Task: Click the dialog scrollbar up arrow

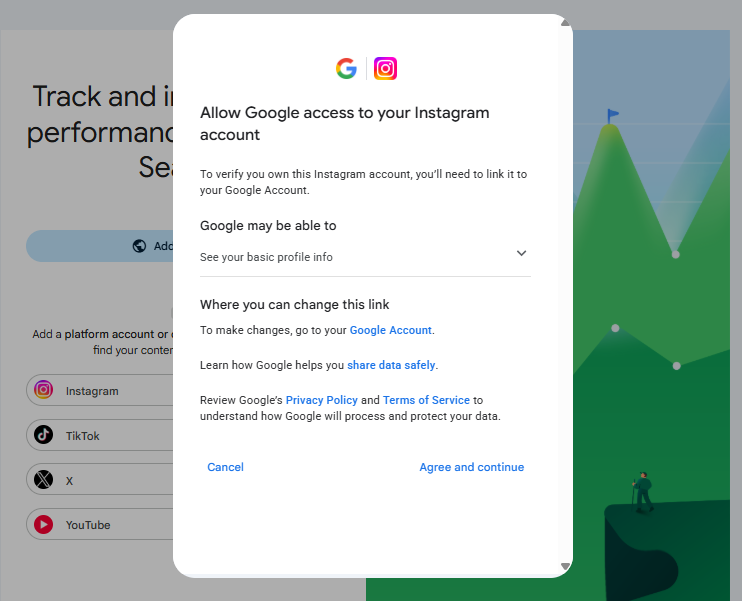Action: tap(565, 23)
